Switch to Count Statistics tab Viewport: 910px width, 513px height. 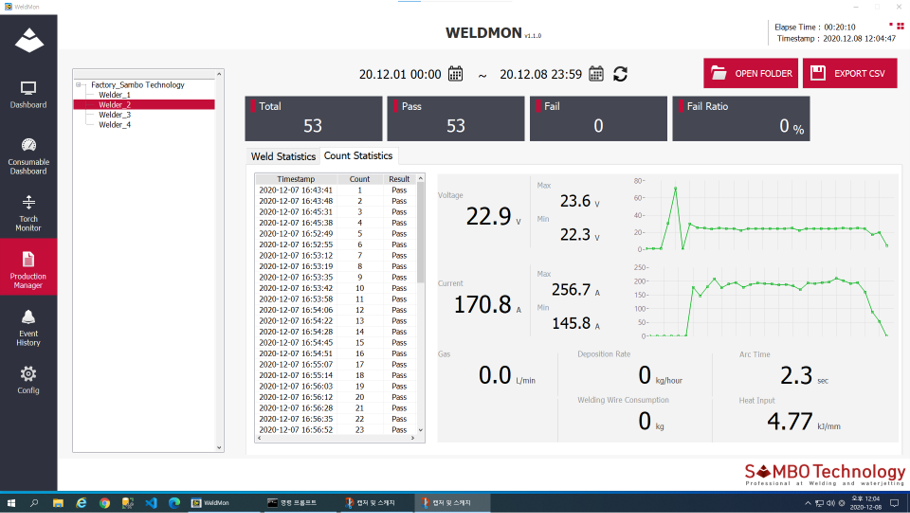pyautogui.click(x=358, y=156)
